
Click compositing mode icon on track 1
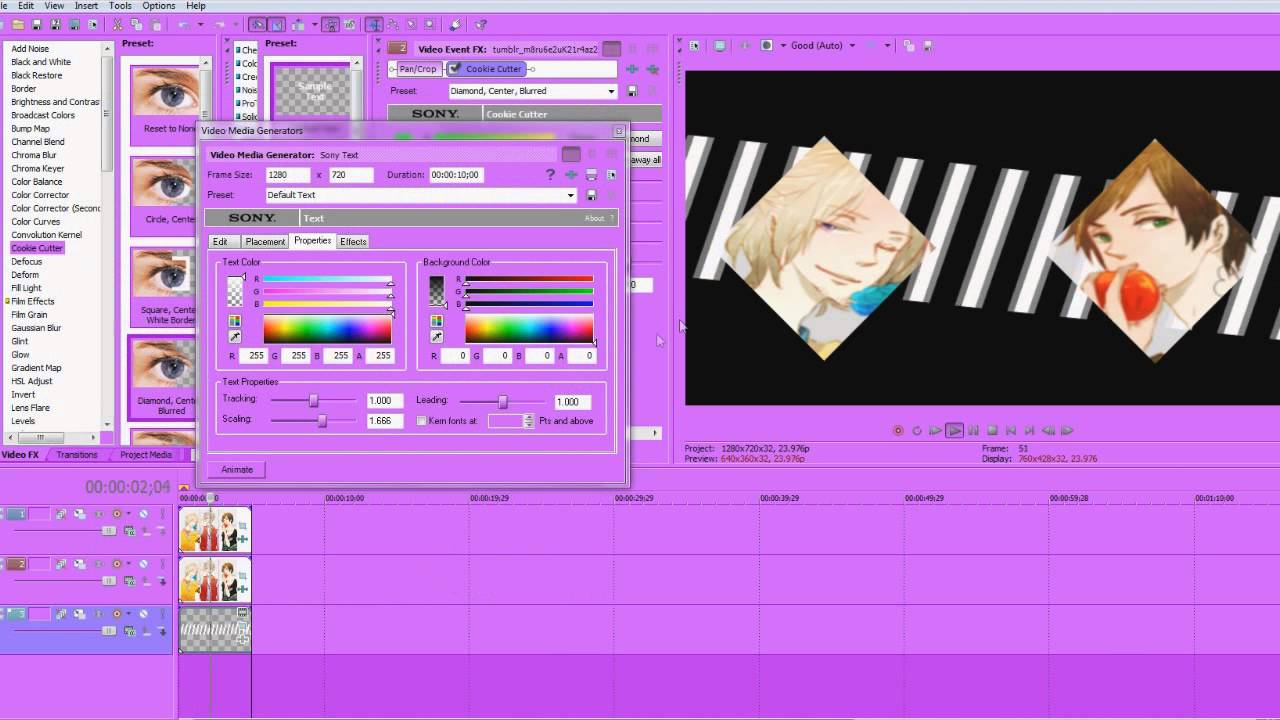(x=130, y=531)
